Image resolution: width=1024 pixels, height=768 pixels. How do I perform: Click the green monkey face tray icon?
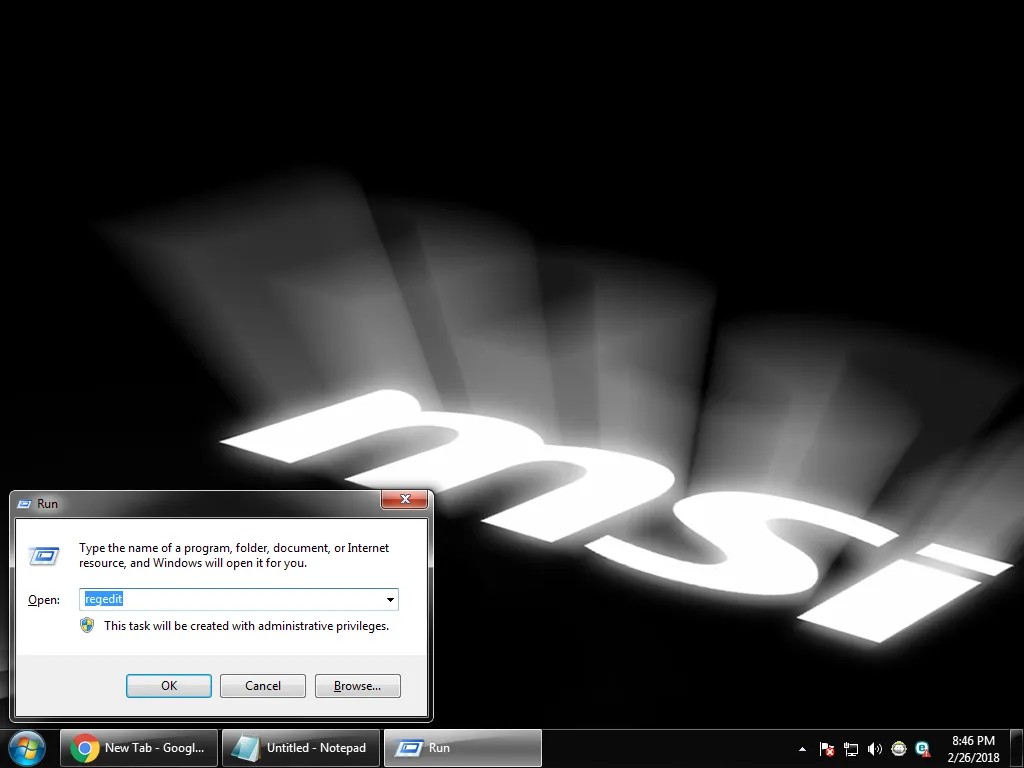point(899,748)
